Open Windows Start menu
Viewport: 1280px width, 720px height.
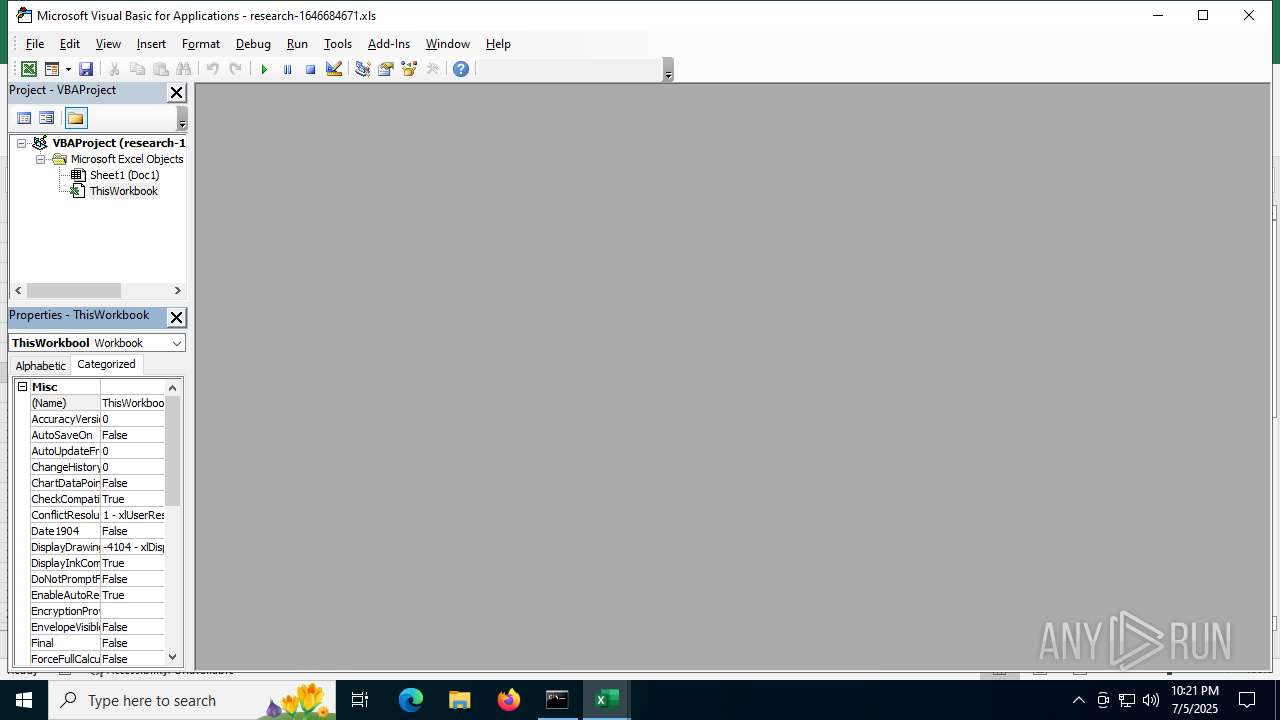coord(24,700)
